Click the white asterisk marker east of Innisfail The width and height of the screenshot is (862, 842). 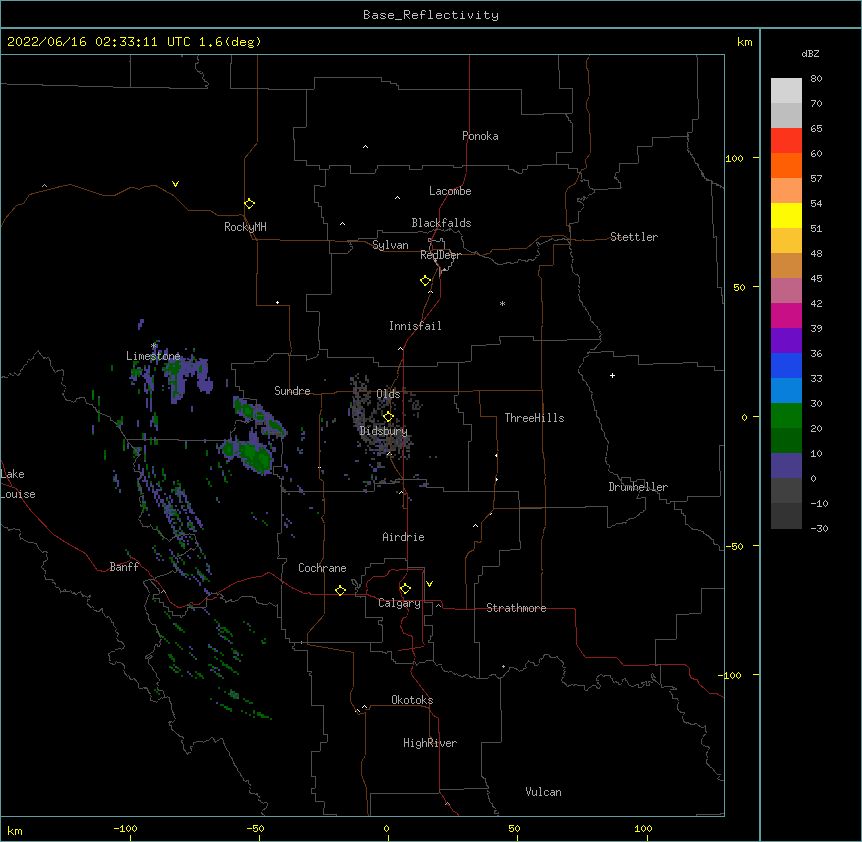point(502,303)
